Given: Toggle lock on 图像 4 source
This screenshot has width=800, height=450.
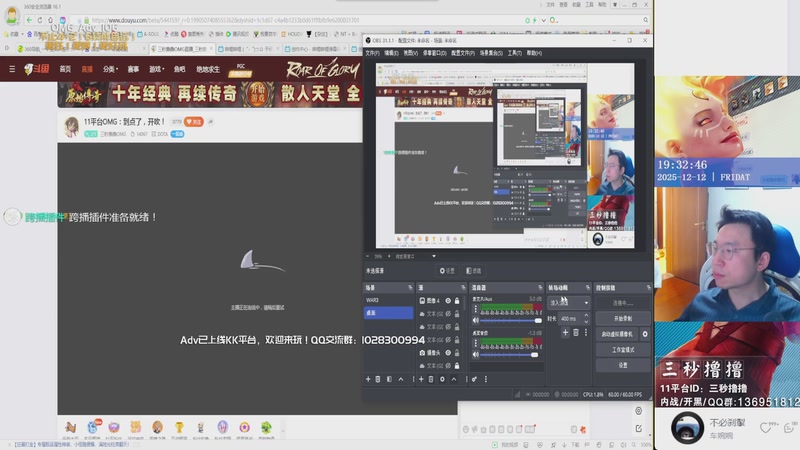Looking at the screenshot, I should pos(457,301).
